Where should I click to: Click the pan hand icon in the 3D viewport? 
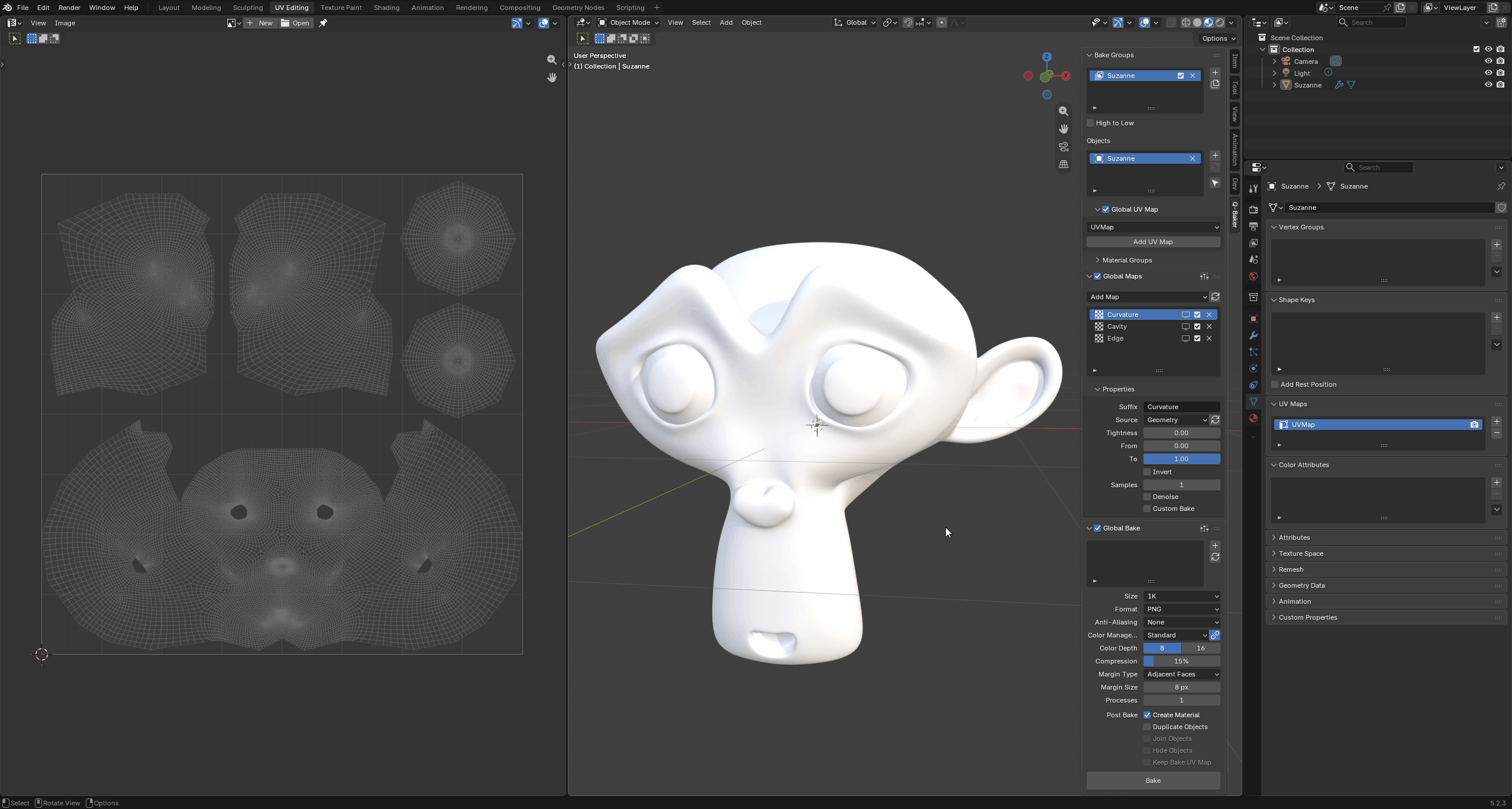click(x=1064, y=129)
